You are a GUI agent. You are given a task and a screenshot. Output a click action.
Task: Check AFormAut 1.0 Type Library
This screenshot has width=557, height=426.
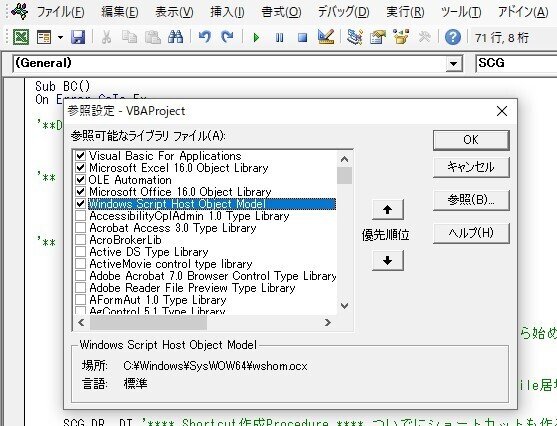tap(81, 300)
